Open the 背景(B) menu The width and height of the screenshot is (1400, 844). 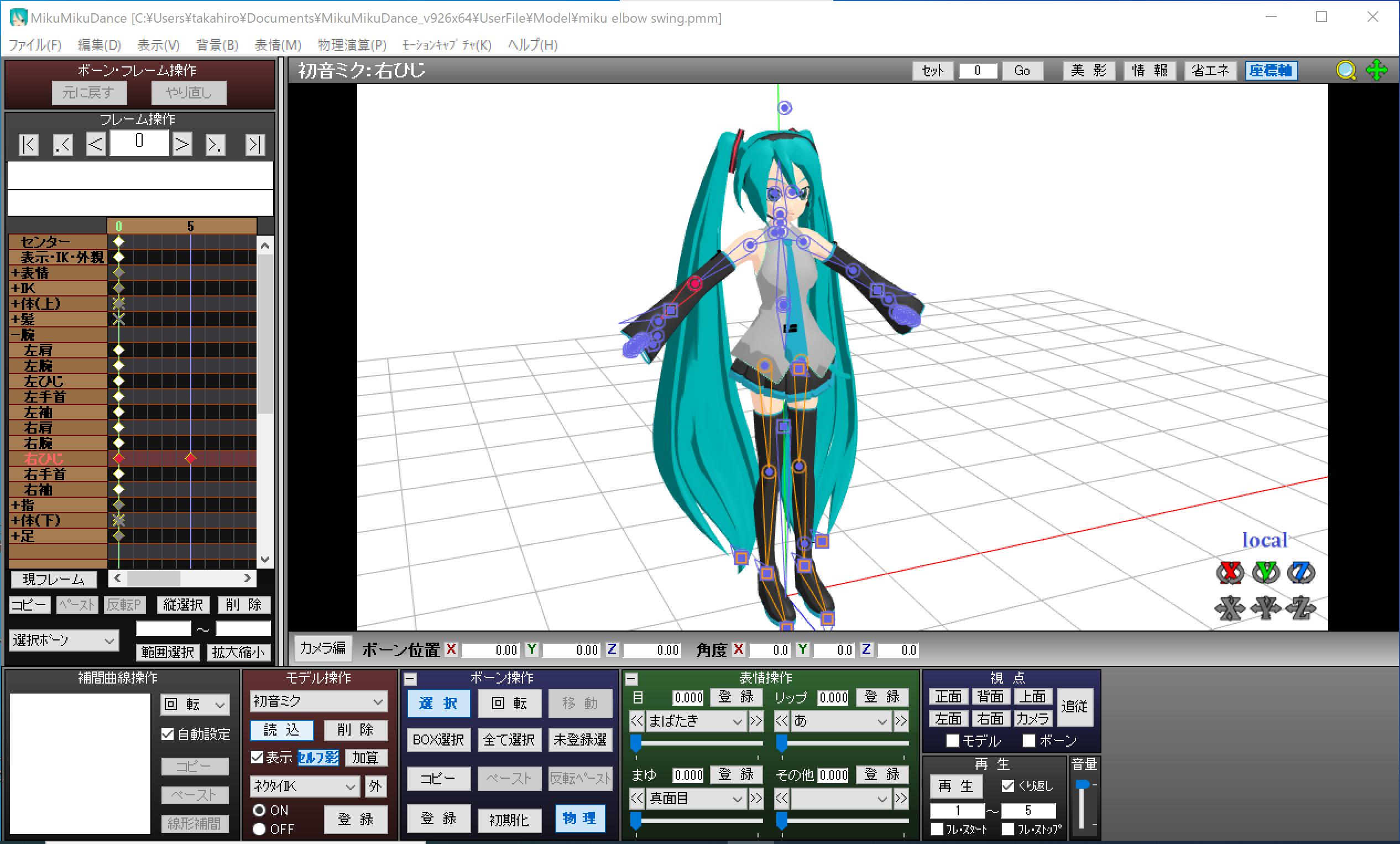pyautogui.click(x=217, y=45)
